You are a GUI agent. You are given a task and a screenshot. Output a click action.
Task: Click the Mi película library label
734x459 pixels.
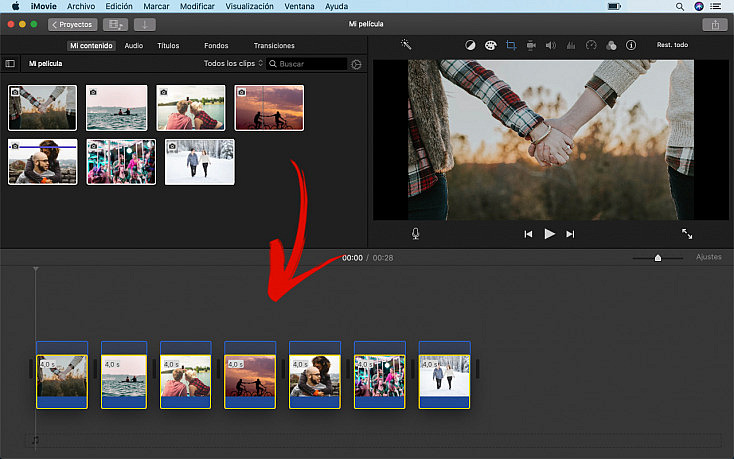(45, 64)
